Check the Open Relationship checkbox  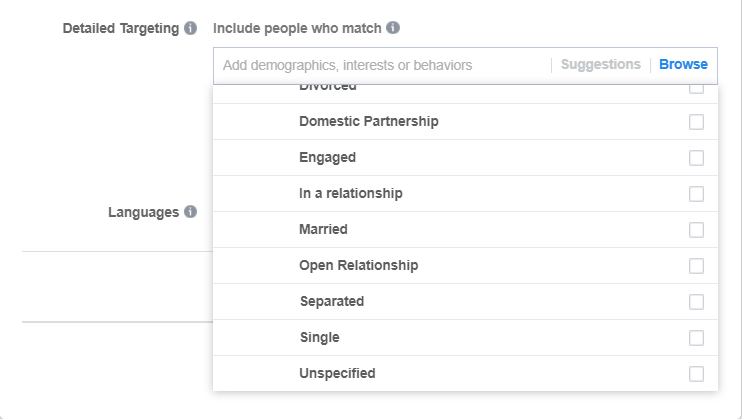pos(696,266)
